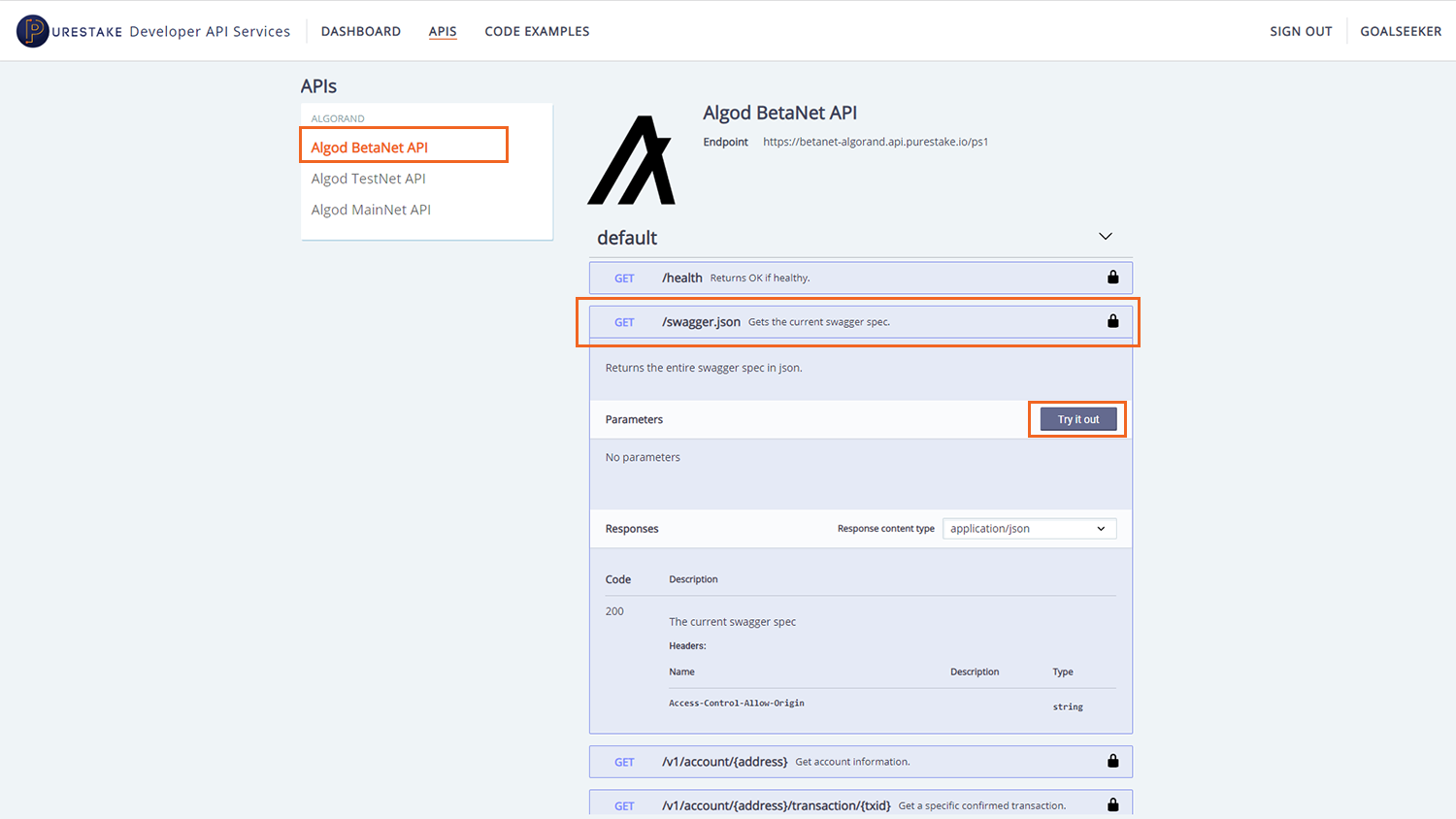The width and height of the screenshot is (1456, 819).
Task: Select the APIS navigation tab
Action: 443,31
